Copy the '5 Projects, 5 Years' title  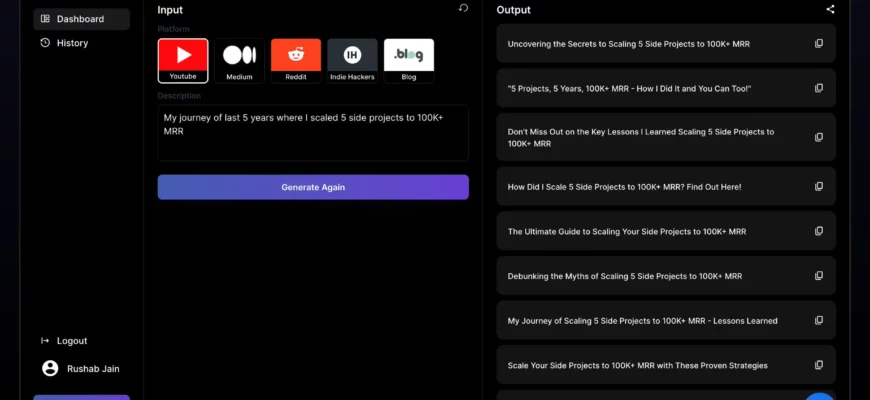(x=819, y=88)
